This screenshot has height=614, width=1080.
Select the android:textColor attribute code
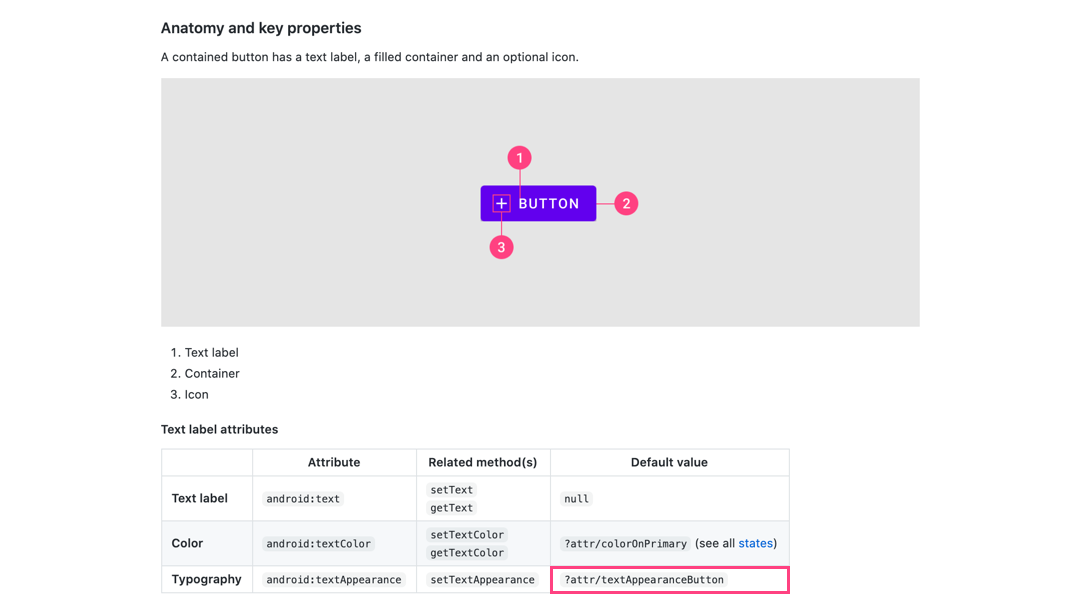[318, 544]
